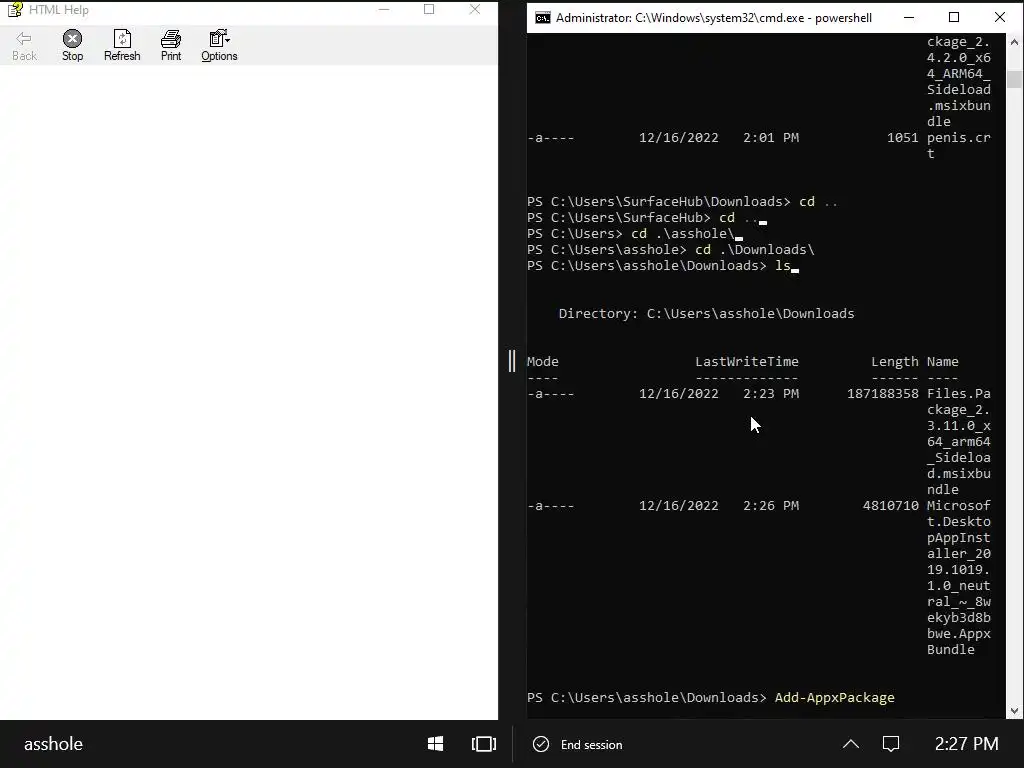
Task: Click Microsoft.DesktopAppInstaller AppxBundle name
Action: [959, 577]
